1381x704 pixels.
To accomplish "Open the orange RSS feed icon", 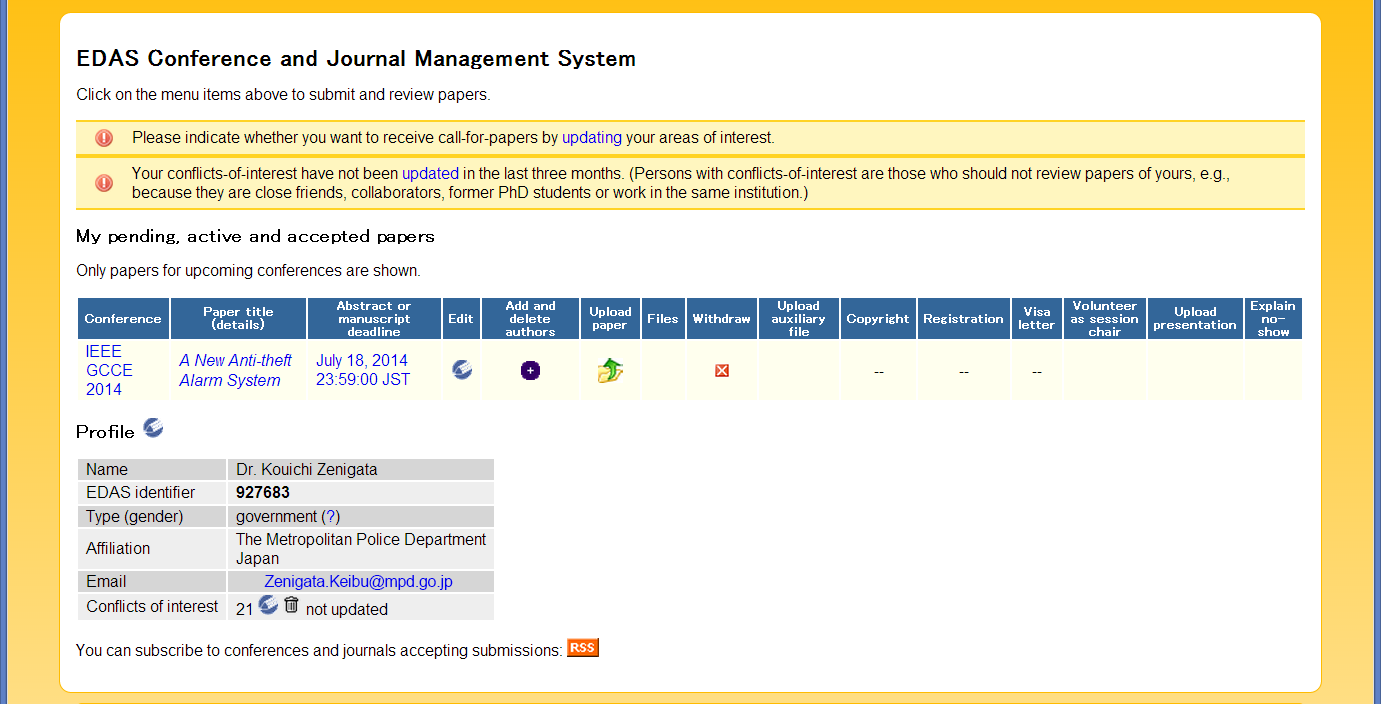I will (x=582, y=648).
